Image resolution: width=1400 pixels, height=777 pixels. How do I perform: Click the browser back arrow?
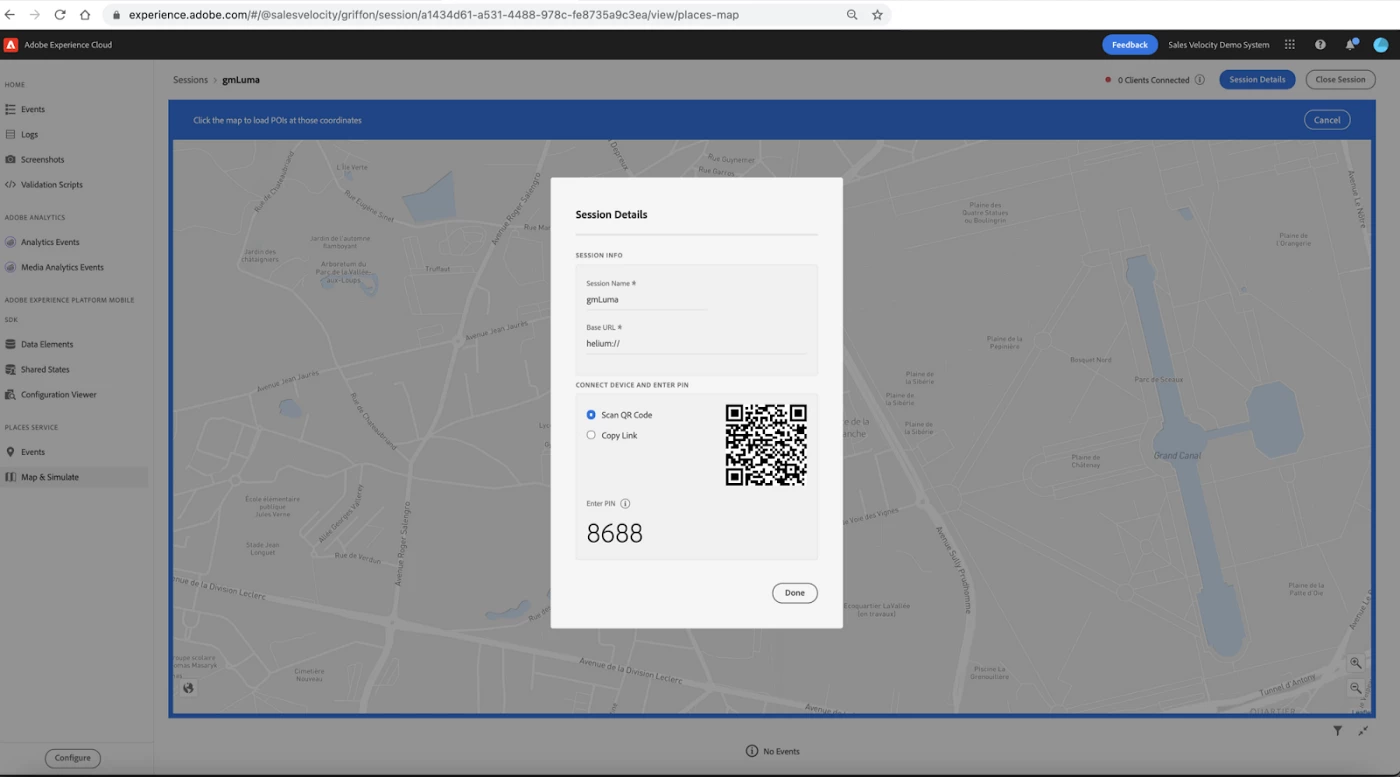click(x=10, y=15)
